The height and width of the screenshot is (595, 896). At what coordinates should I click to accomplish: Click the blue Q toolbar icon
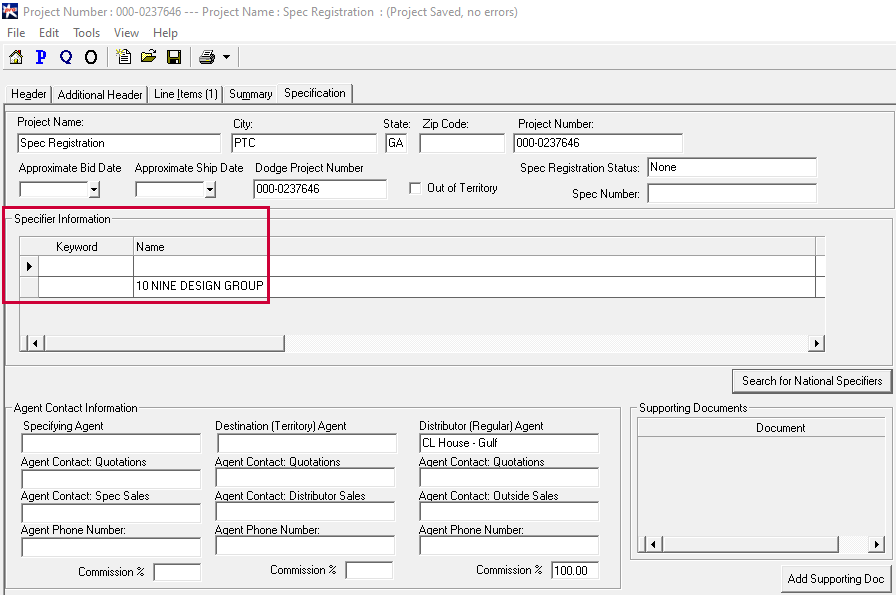66,57
